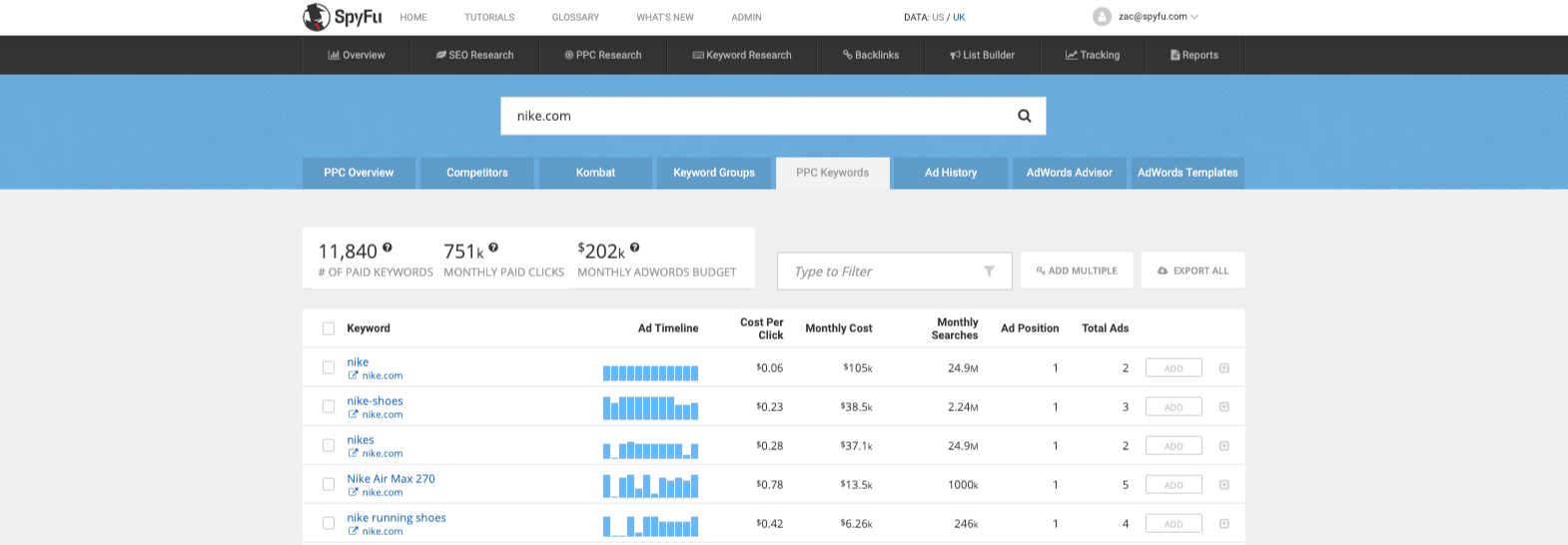Viewport: 1568px width, 545px height.
Task: Open external link icon under nikes
Action: click(x=353, y=453)
